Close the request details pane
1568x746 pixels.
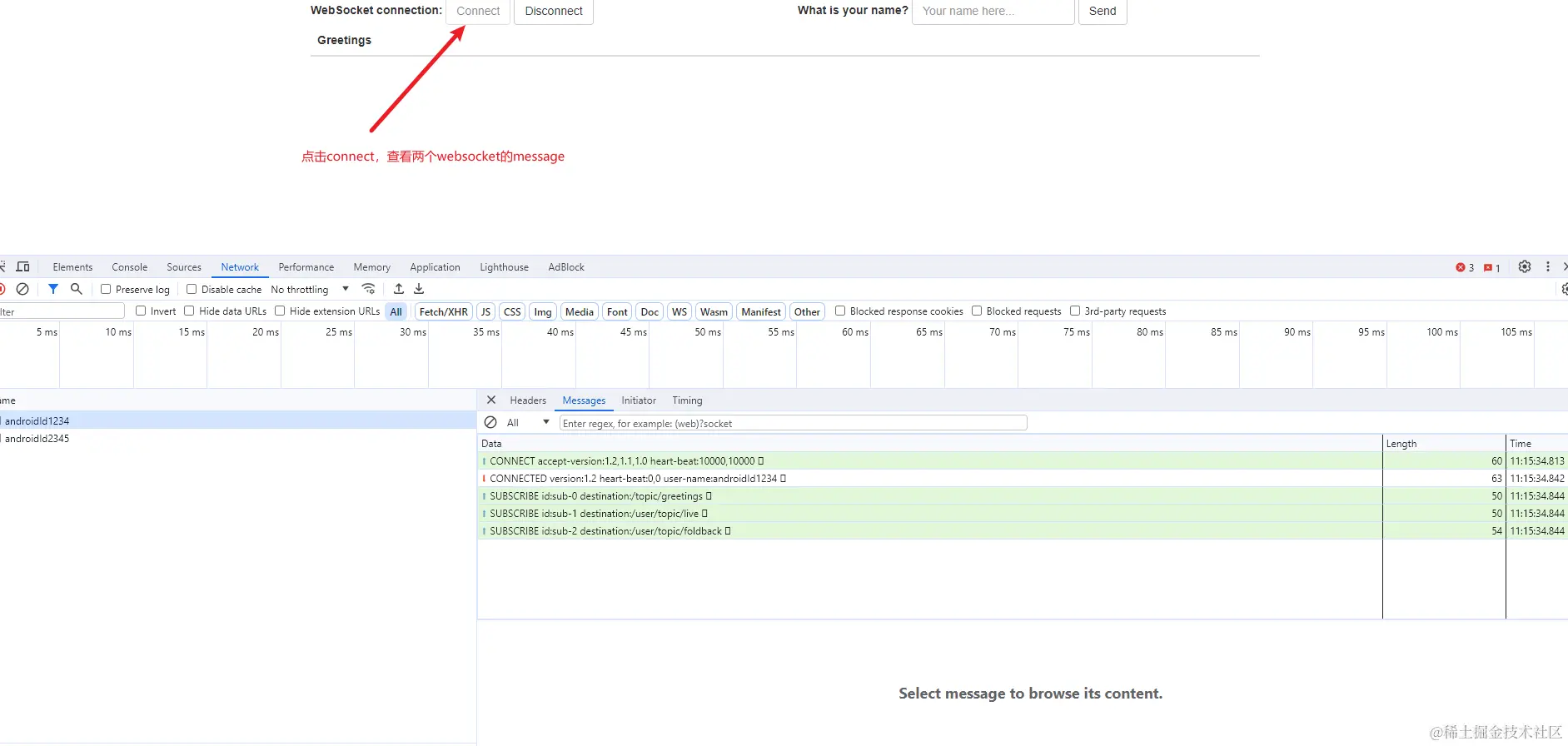[491, 400]
